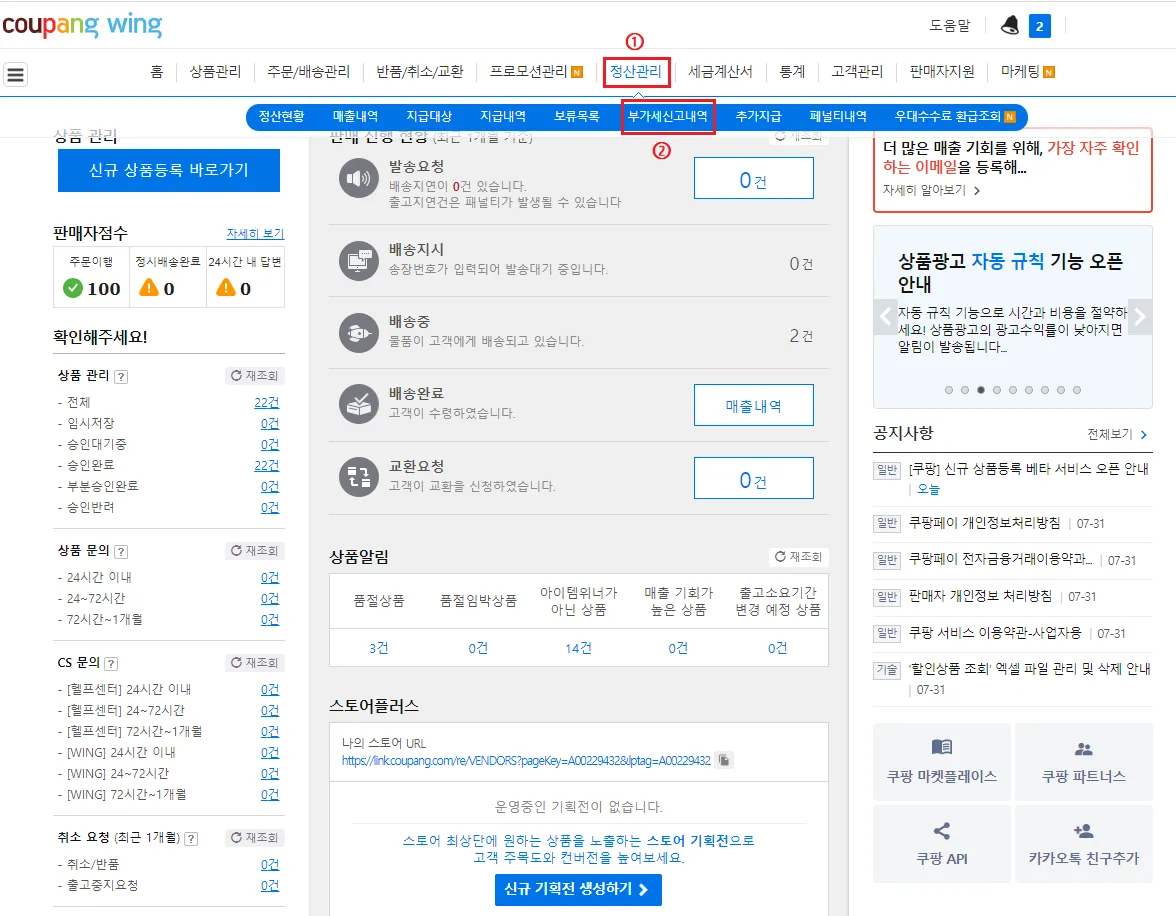Image resolution: width=1176 pixels, height=916 pixels.
Task: Open the 도움말 help link
Action: (950, 26)
